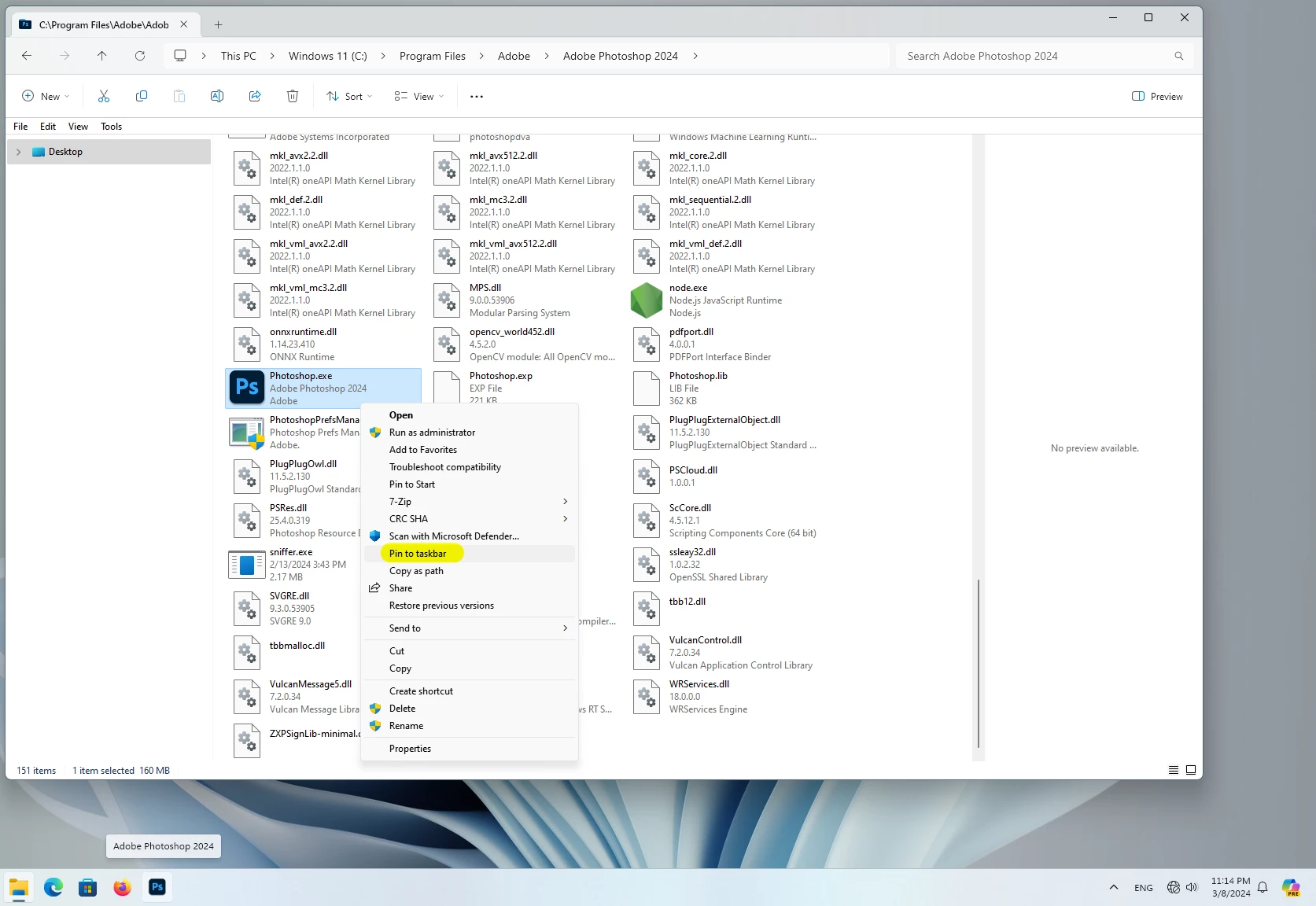Click Troubleshoot compatibility
1316x906 pixels.
click(470, 467)
